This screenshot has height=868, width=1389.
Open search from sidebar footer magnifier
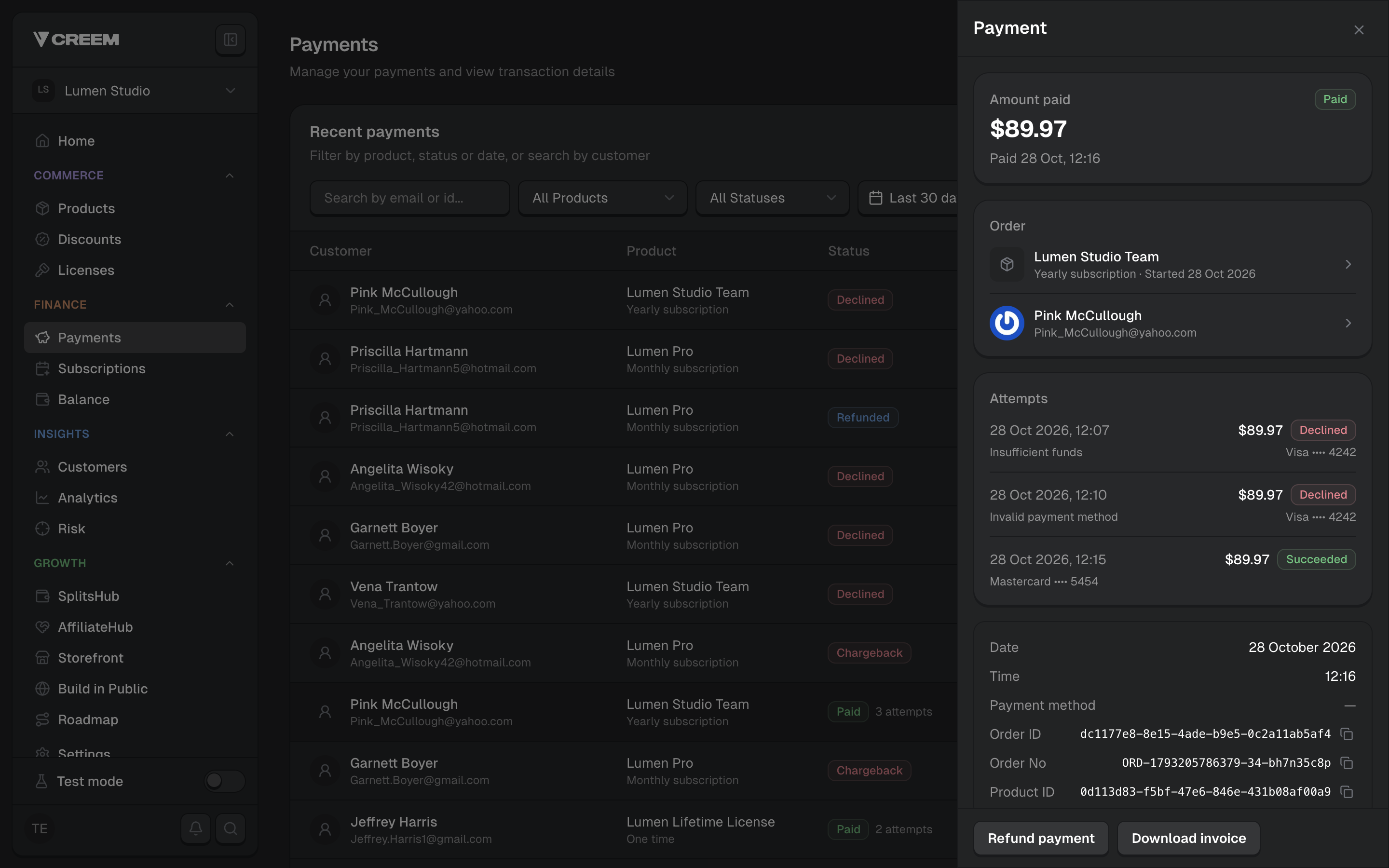click(x=230, y=828)
